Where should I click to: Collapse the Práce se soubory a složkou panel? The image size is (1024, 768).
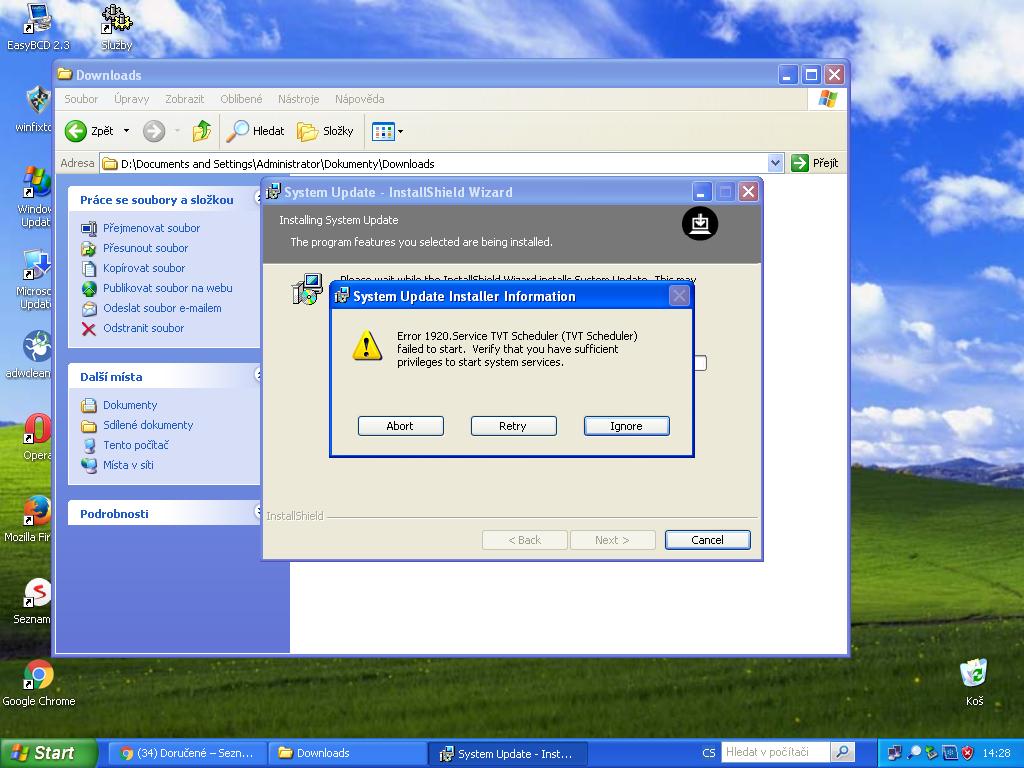coord(257,199)
